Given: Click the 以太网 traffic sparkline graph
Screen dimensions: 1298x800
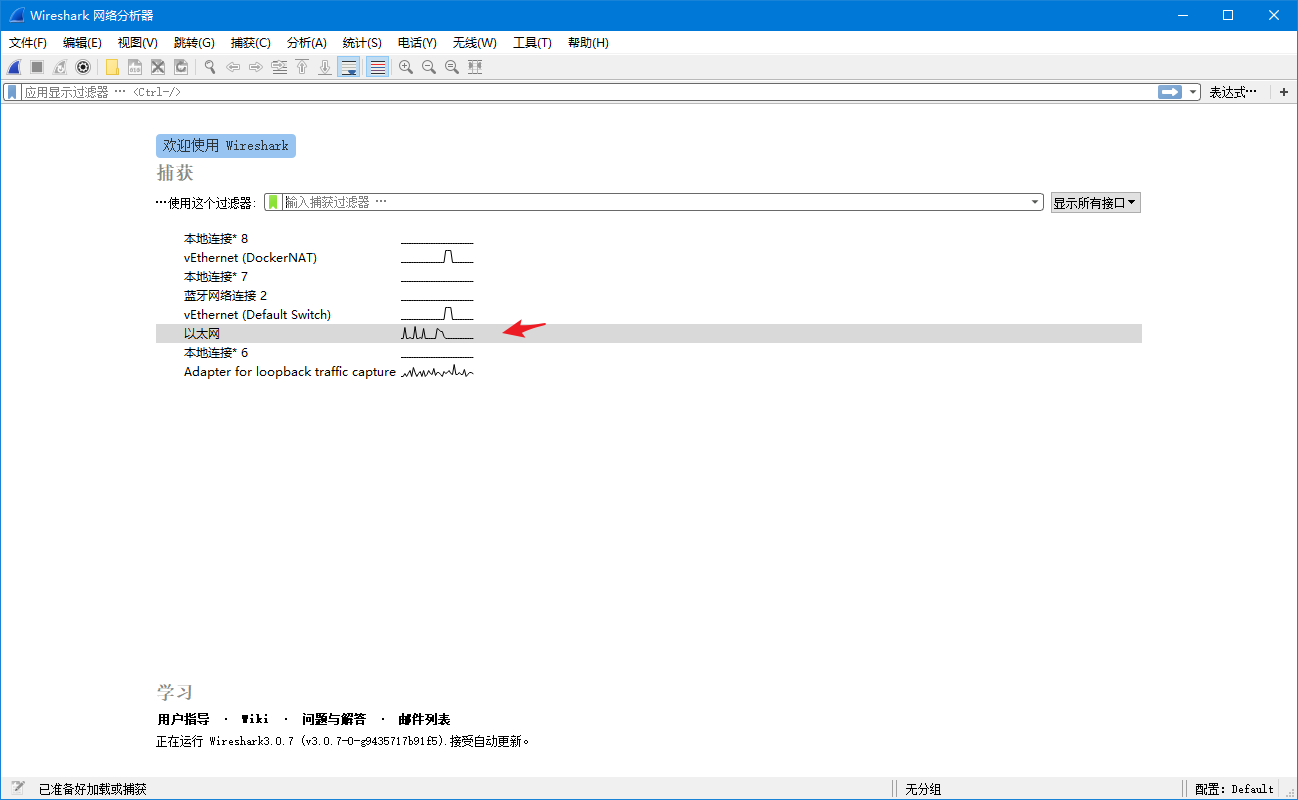Looking at the screenshot, I should pyautogui.click(x=437, y=333).
